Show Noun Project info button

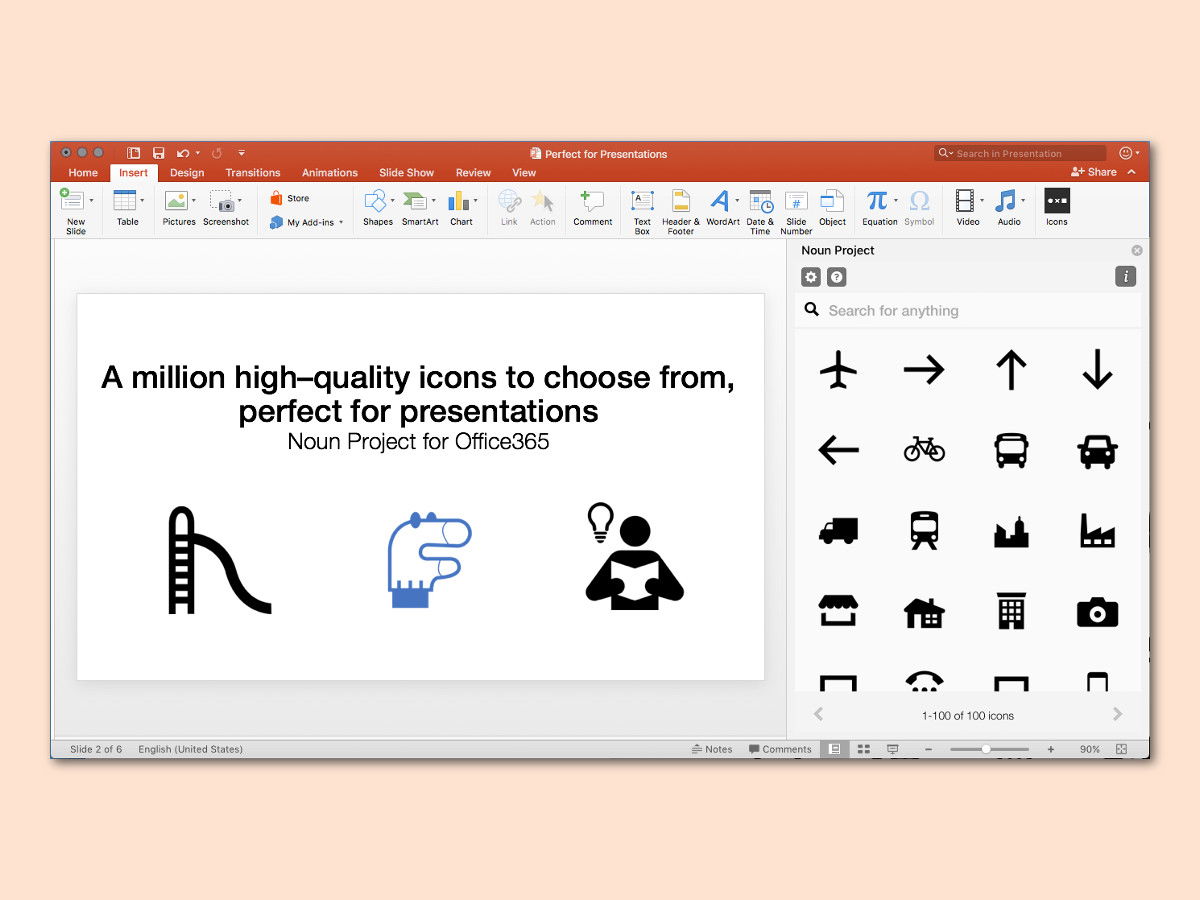1126,277
